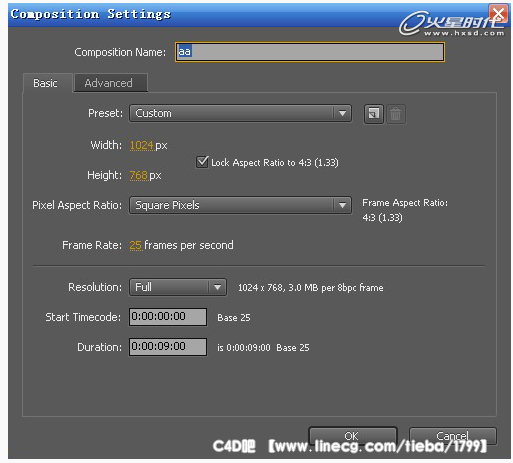Click the Start Timecode field
513x463 pixels.
[x=168, y=316]
